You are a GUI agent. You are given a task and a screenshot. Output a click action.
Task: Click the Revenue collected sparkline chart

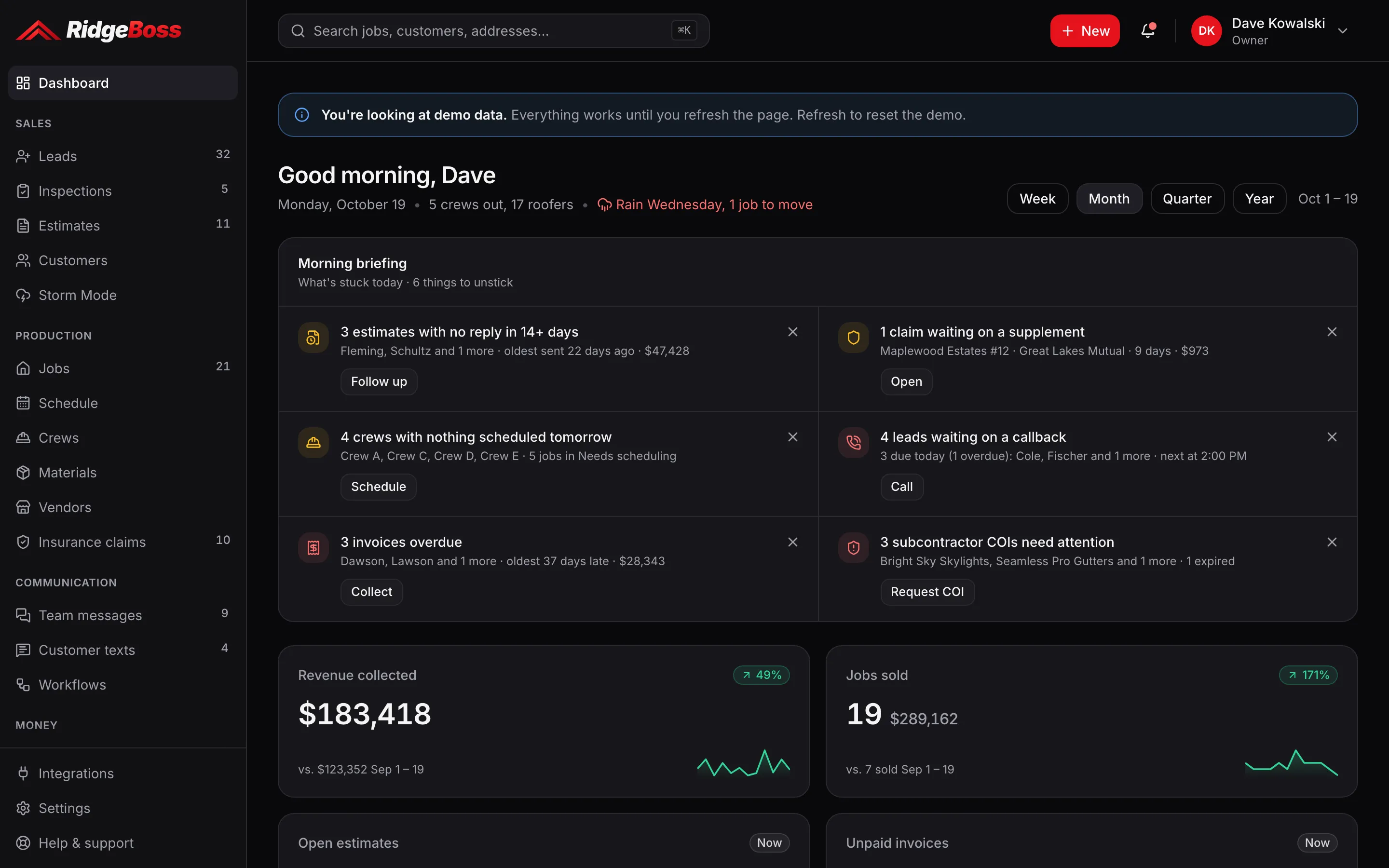pos(743,763)
